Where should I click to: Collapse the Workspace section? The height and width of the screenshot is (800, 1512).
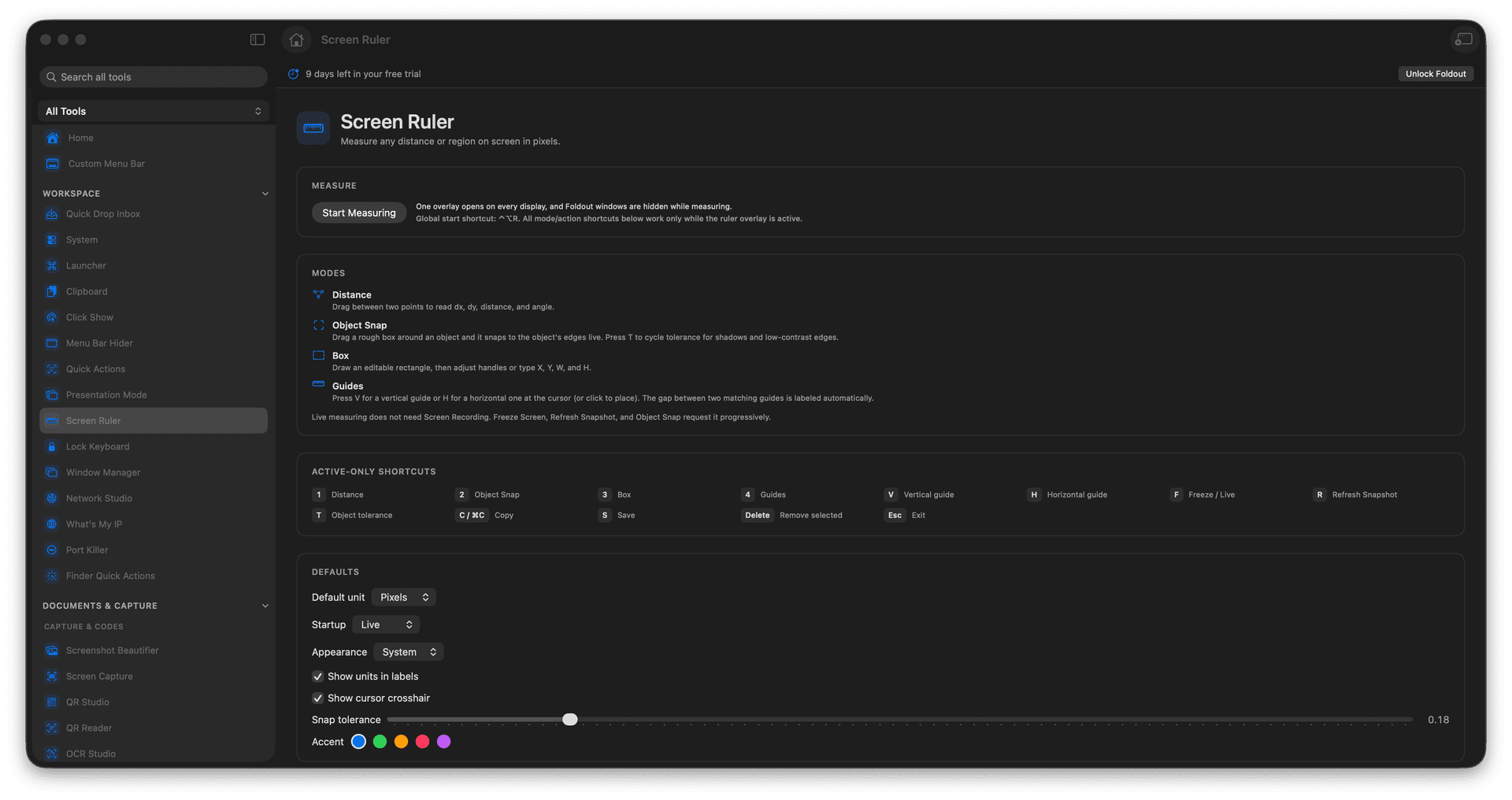pyautogui.click(x=265, y=194)
